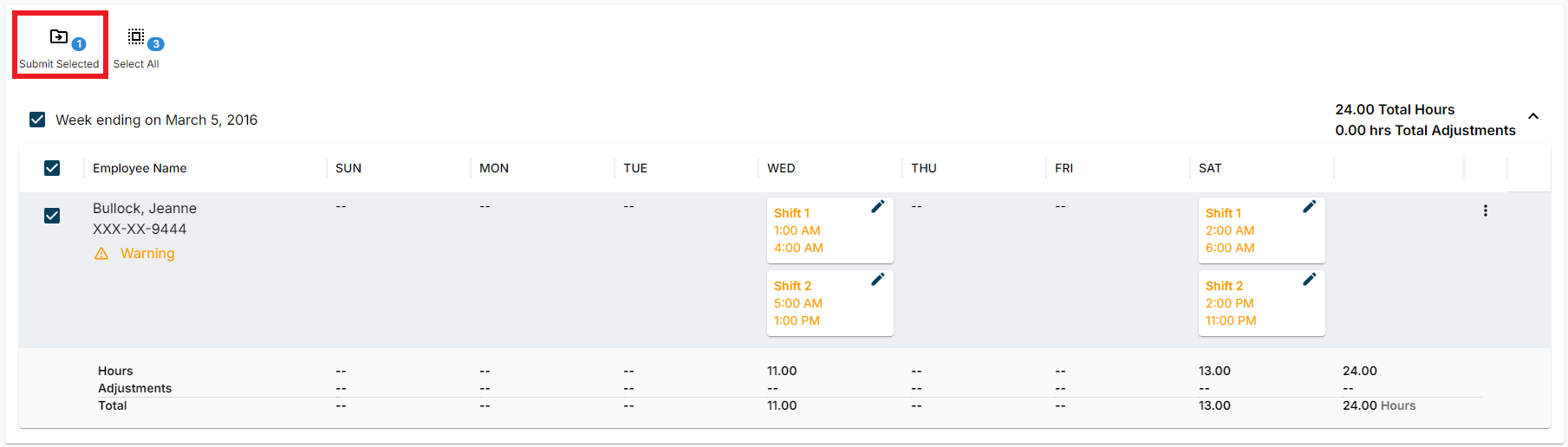
Task: Click the WED column header
Action: [781, 168]
